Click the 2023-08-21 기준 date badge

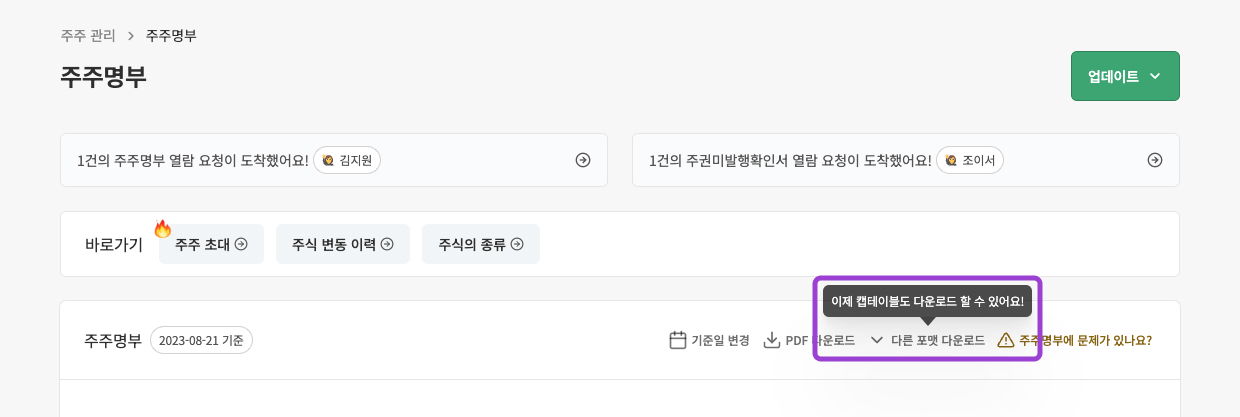point(201,340)
